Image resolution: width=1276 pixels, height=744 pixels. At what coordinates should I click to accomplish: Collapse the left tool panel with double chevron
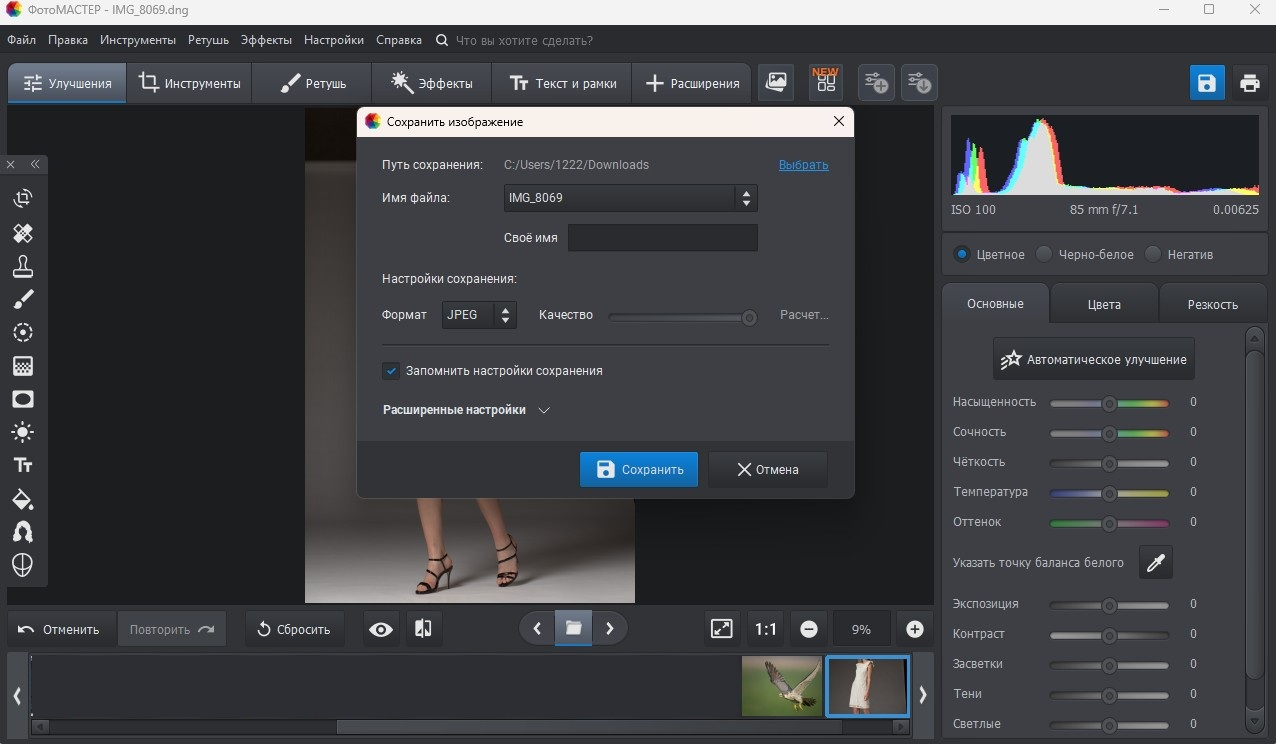pyautogui.click(x=35, y=164)
